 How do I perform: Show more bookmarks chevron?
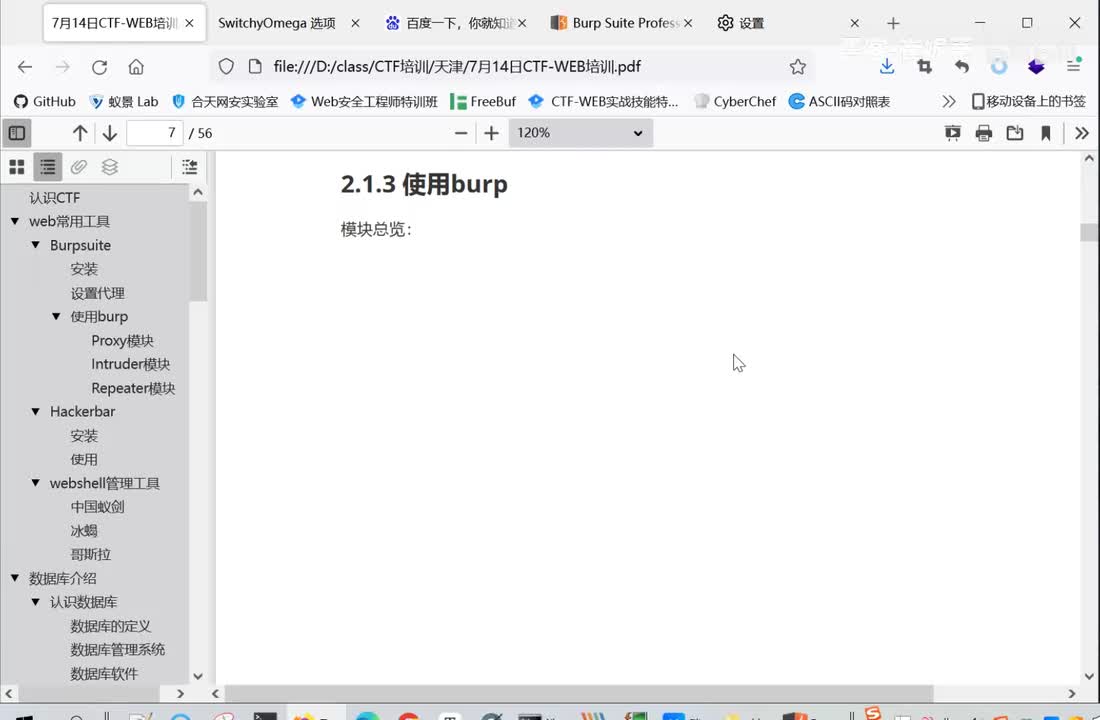coord(948,102)
